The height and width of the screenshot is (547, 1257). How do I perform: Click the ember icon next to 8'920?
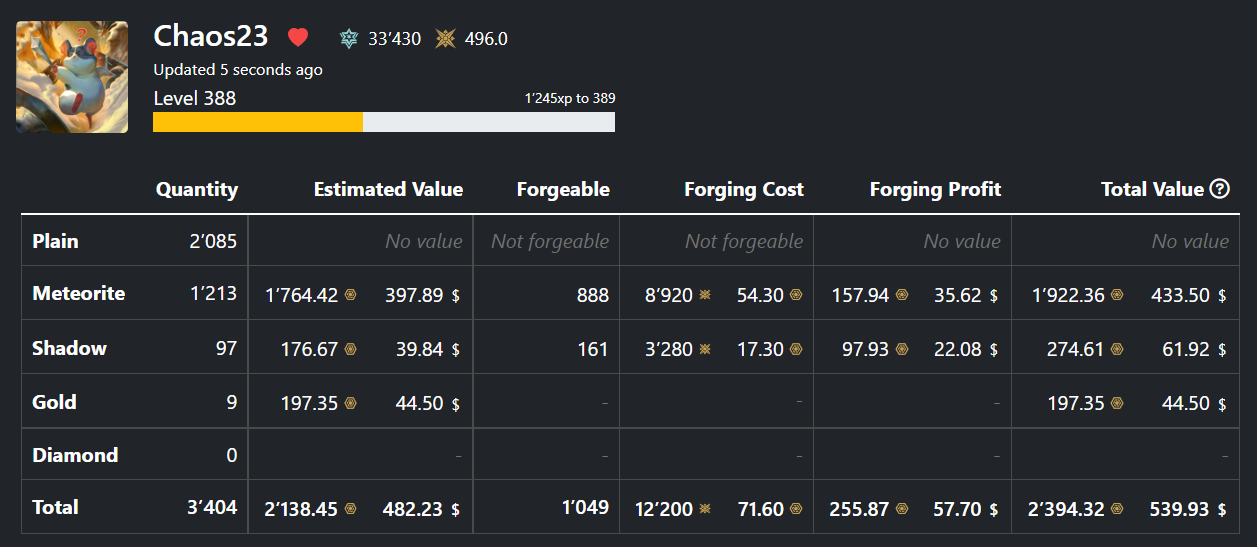[705, 295]
